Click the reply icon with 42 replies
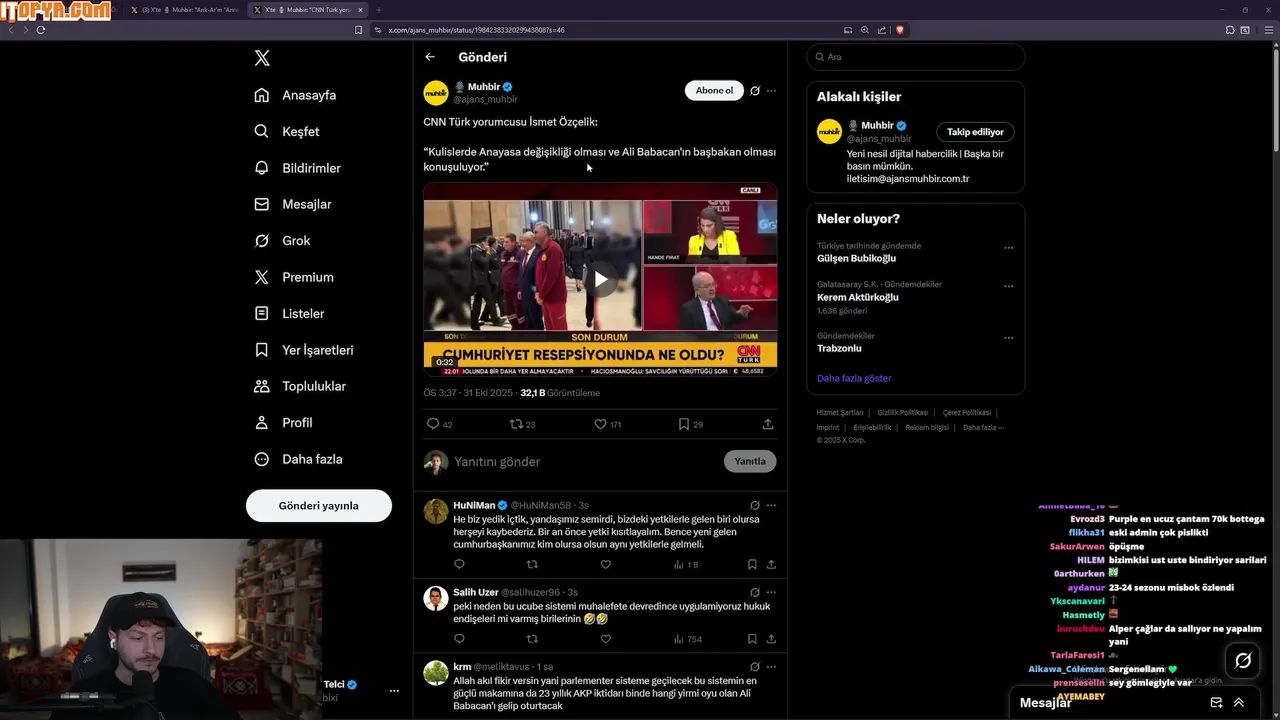The image size is (1280, 720). pyautogui.click(x=433, y=424)
